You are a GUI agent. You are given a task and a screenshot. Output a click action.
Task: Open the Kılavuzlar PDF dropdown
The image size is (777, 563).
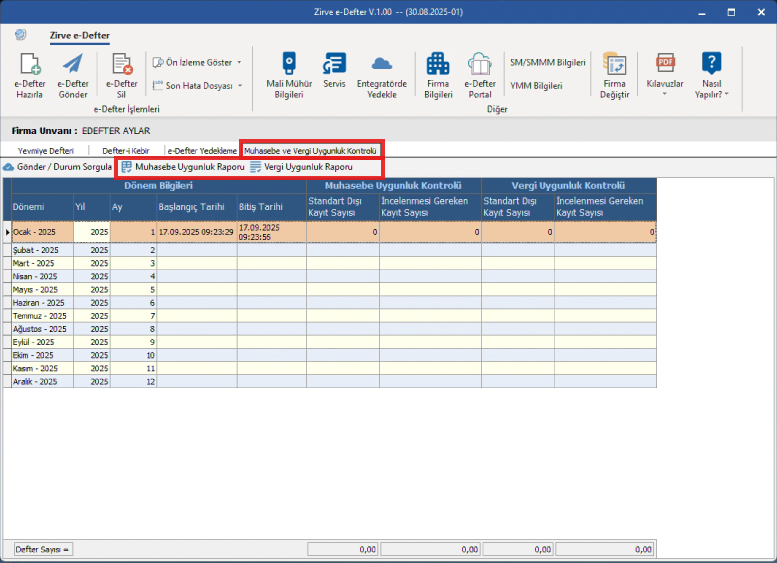[665, 75]
